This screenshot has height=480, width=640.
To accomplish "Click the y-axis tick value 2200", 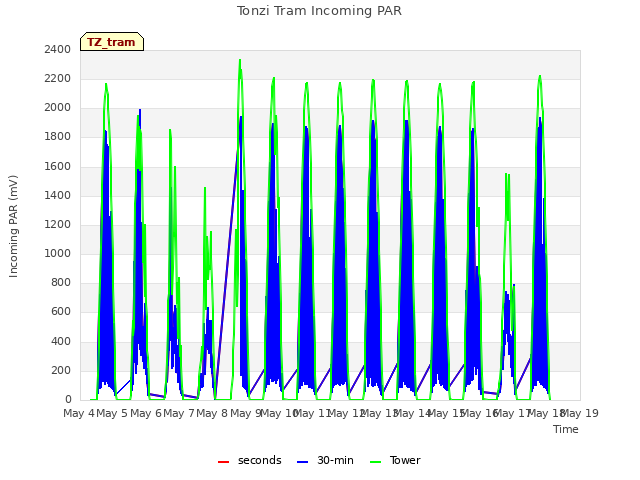I will (58, 79).
